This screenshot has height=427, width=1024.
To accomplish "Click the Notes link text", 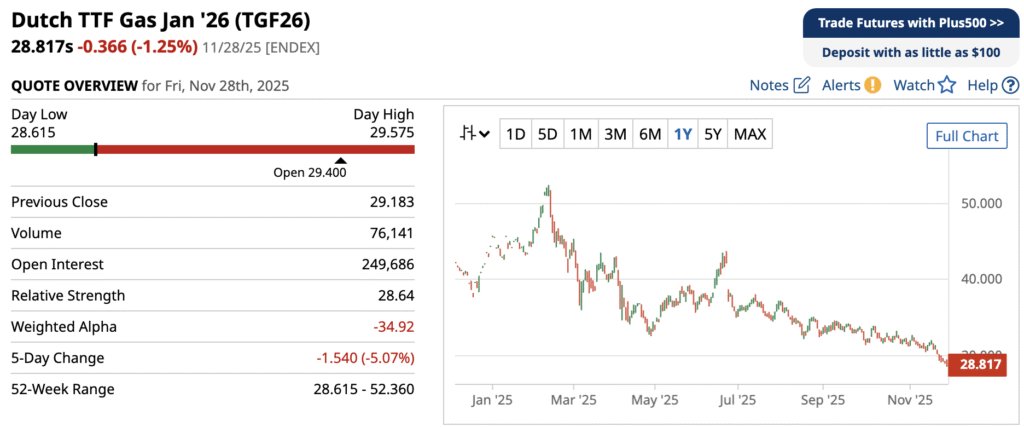I will tap(769, 85).
